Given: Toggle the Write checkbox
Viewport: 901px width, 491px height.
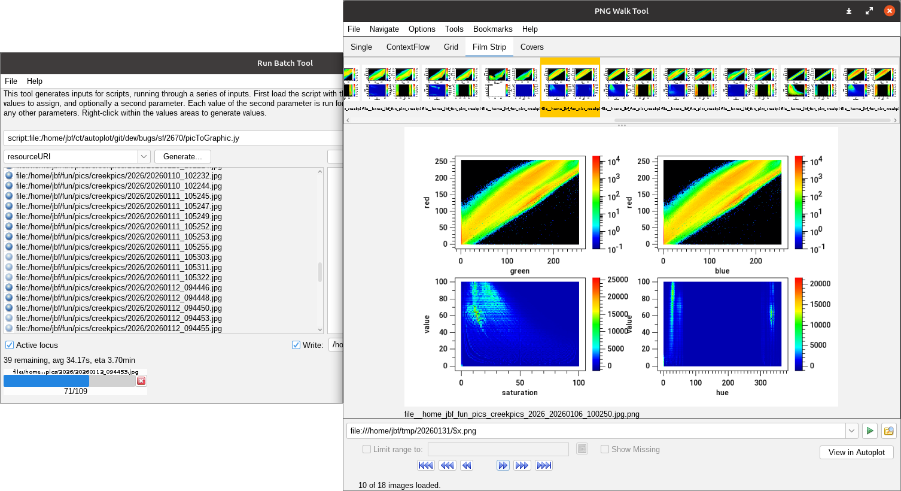Looking at the screenshot, I should click(296, 345).
